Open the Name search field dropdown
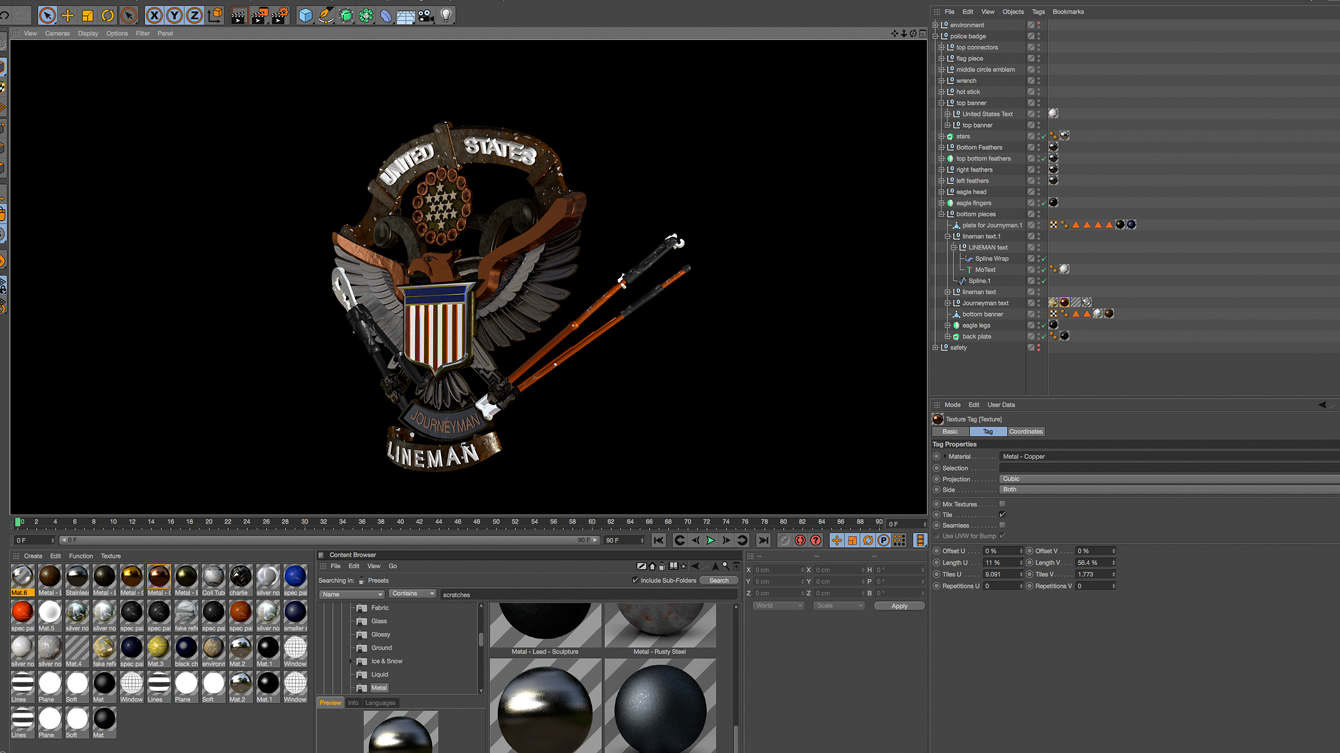Image resolution: width=1340 pixels, height=753 pixels. tap(351, 594)
